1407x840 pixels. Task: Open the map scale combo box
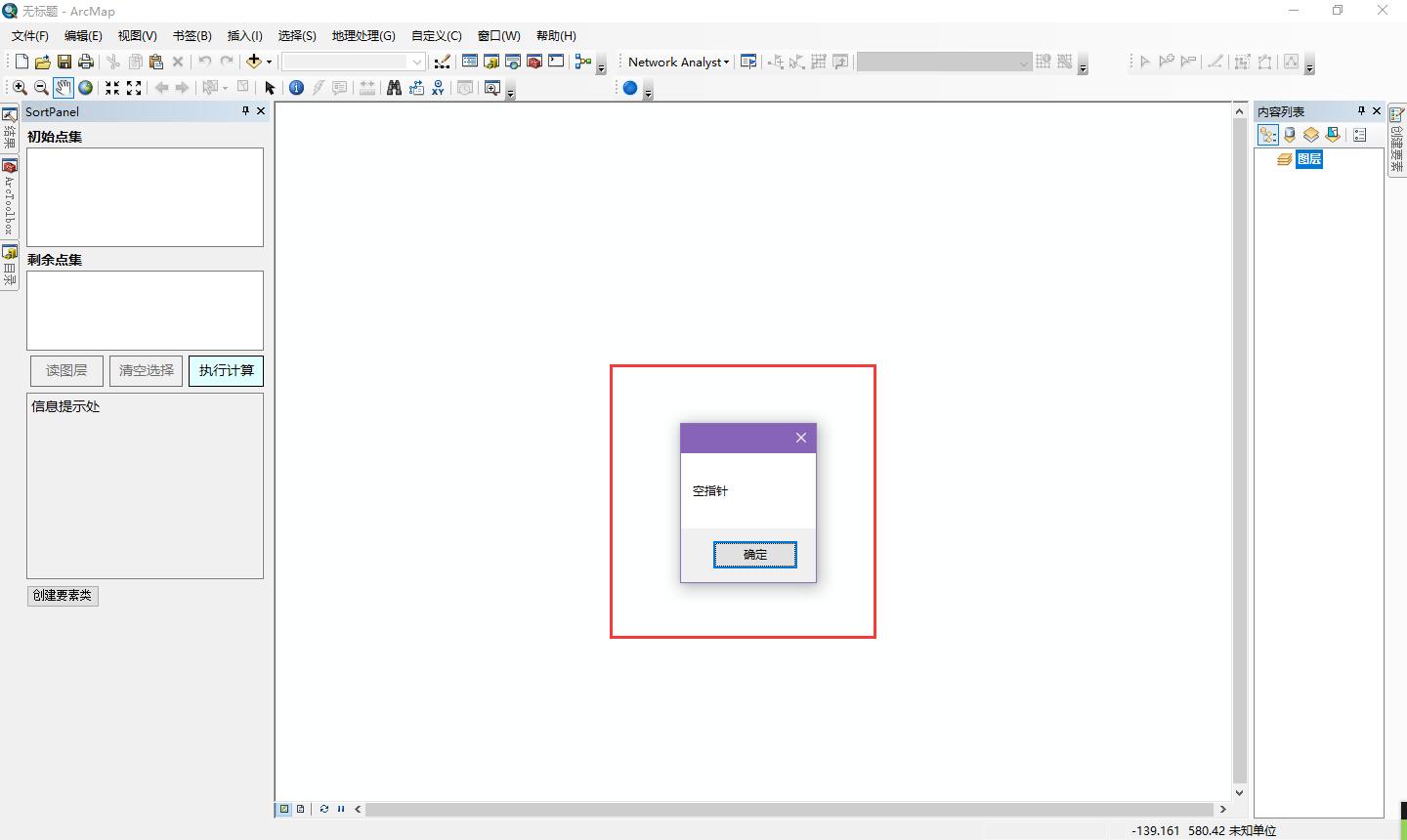click(x=353, y=62)
